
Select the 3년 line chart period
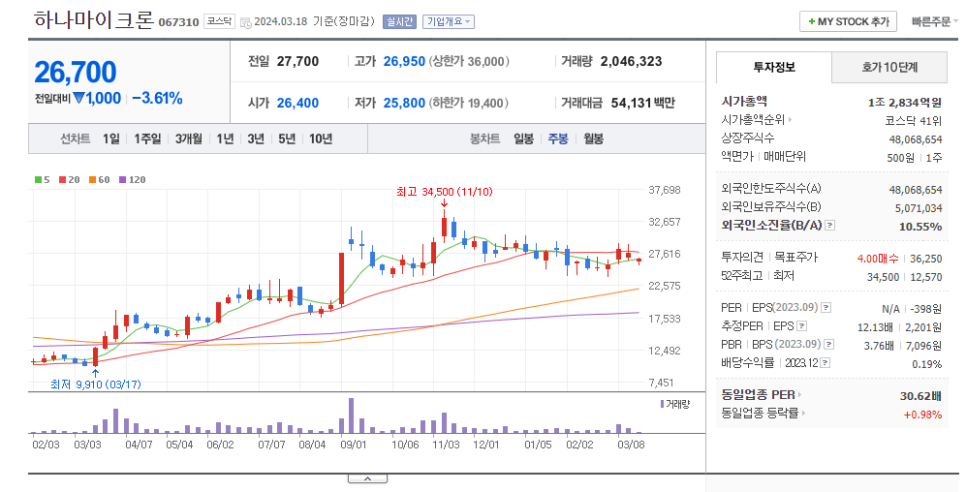click(x=256, y=139)
